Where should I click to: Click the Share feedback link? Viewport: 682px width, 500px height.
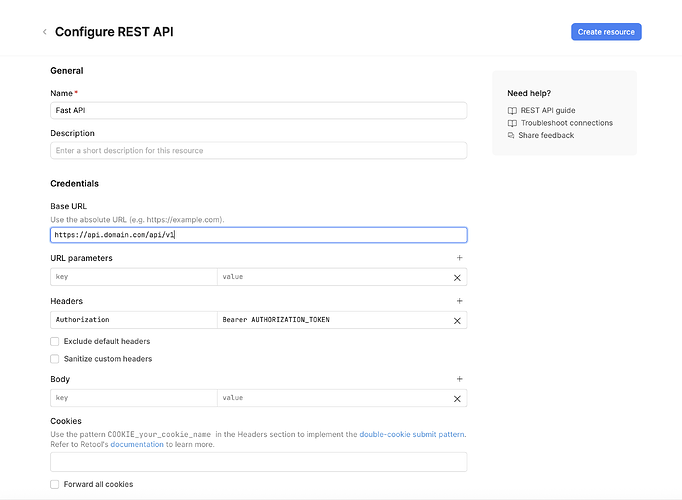pos(546,135)
